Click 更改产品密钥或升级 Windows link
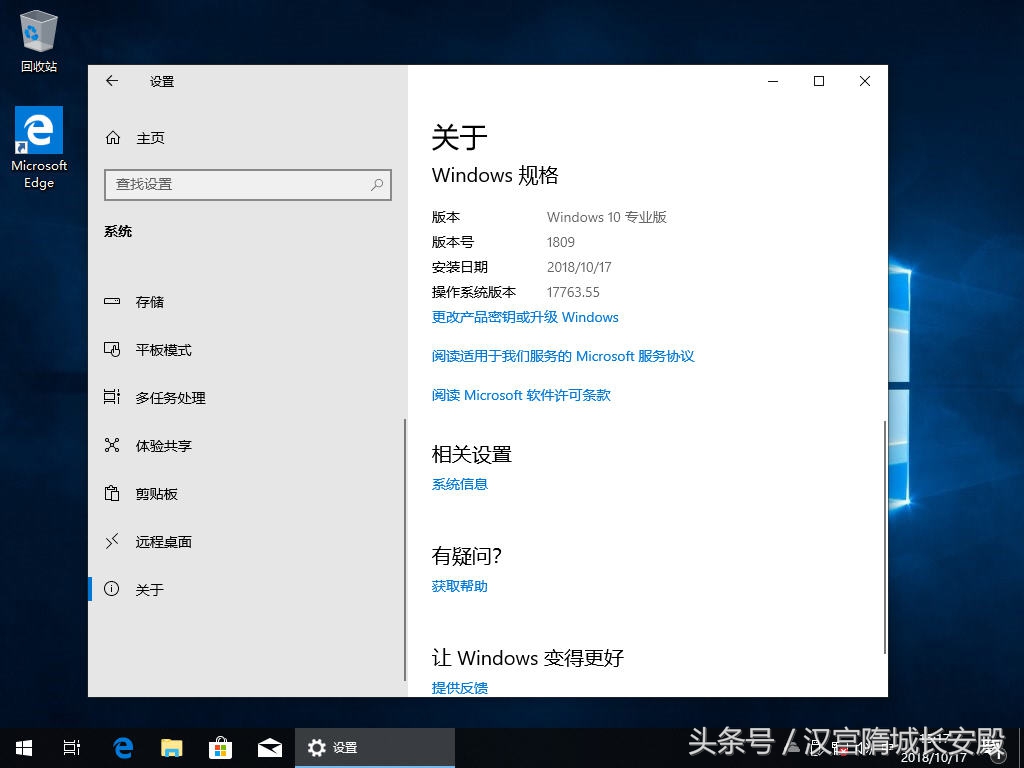 (525, 317)
